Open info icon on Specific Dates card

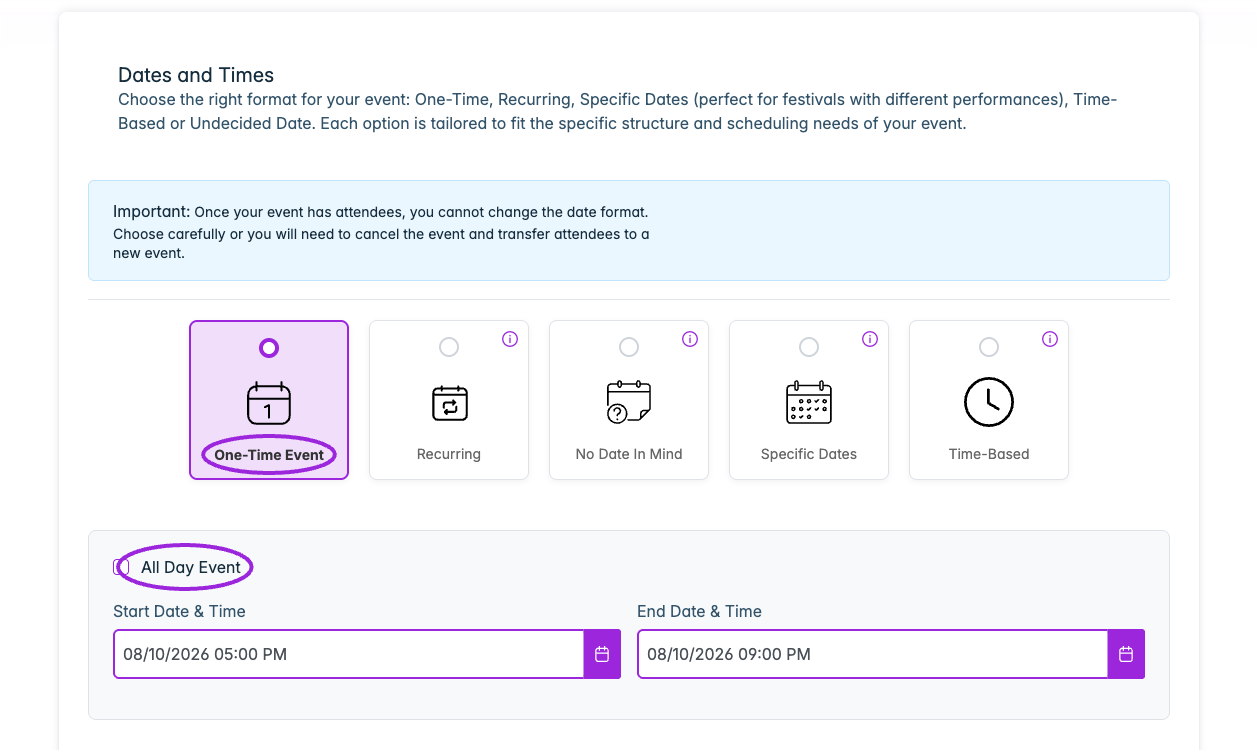[870, 339]
